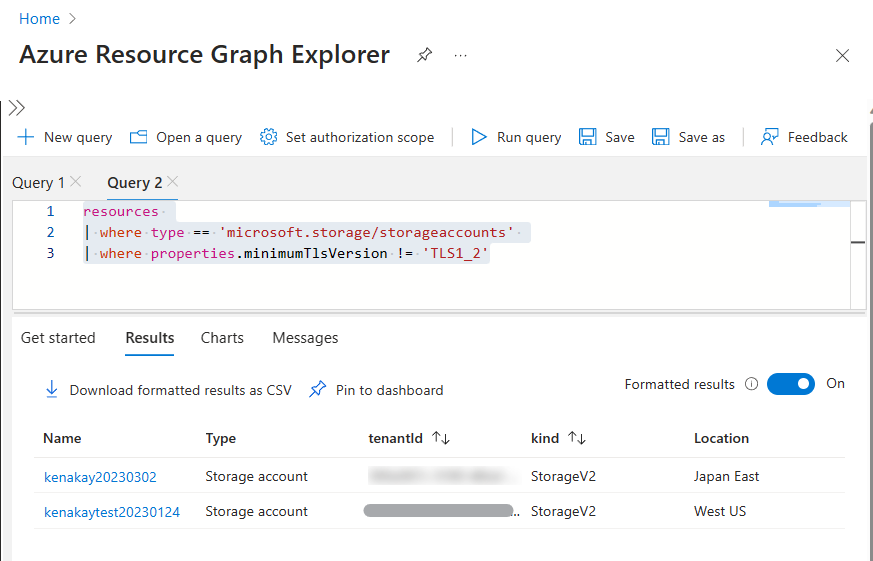
Task: Click the Save as label
Action: pyautogui.click(x=702, y=137)
